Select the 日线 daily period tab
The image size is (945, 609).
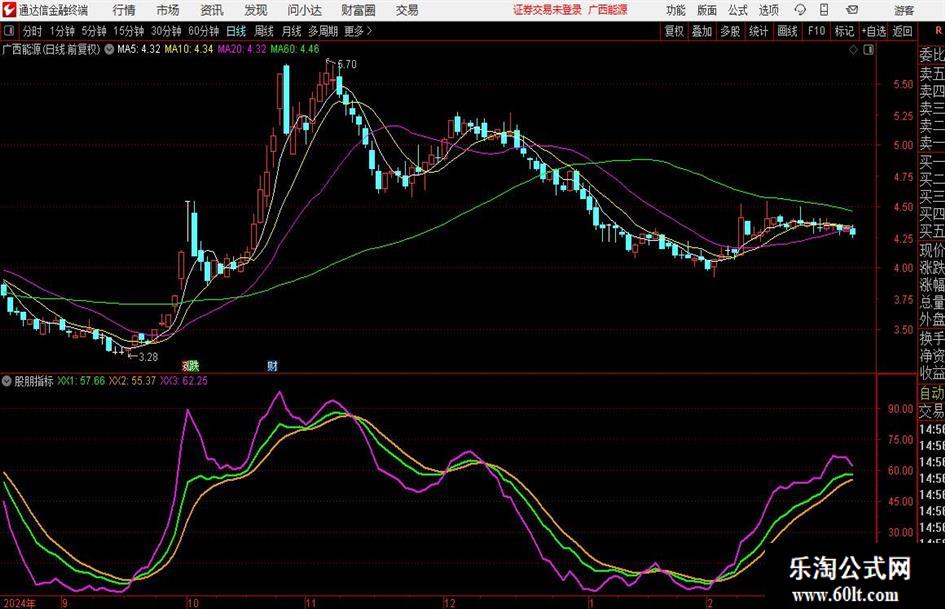pyautogui.click(x=236, y=31)
